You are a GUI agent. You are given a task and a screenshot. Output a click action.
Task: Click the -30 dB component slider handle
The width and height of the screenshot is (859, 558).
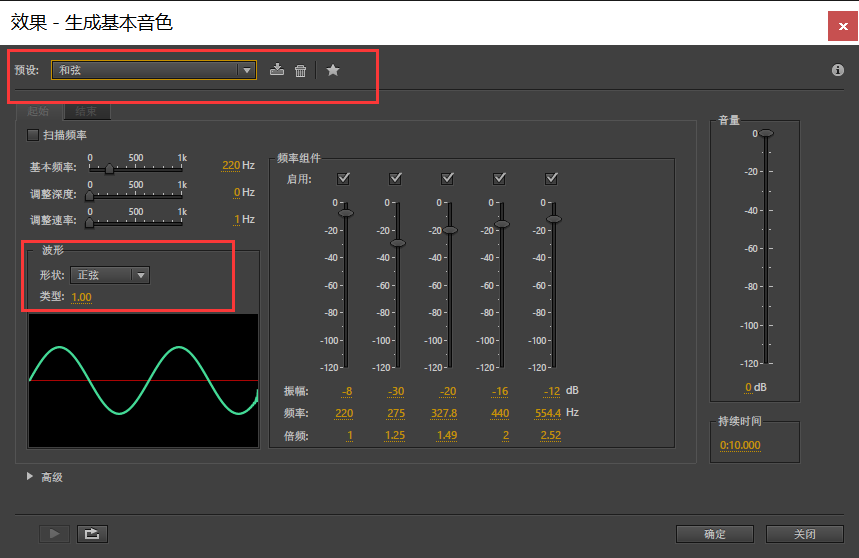point(398,243)
